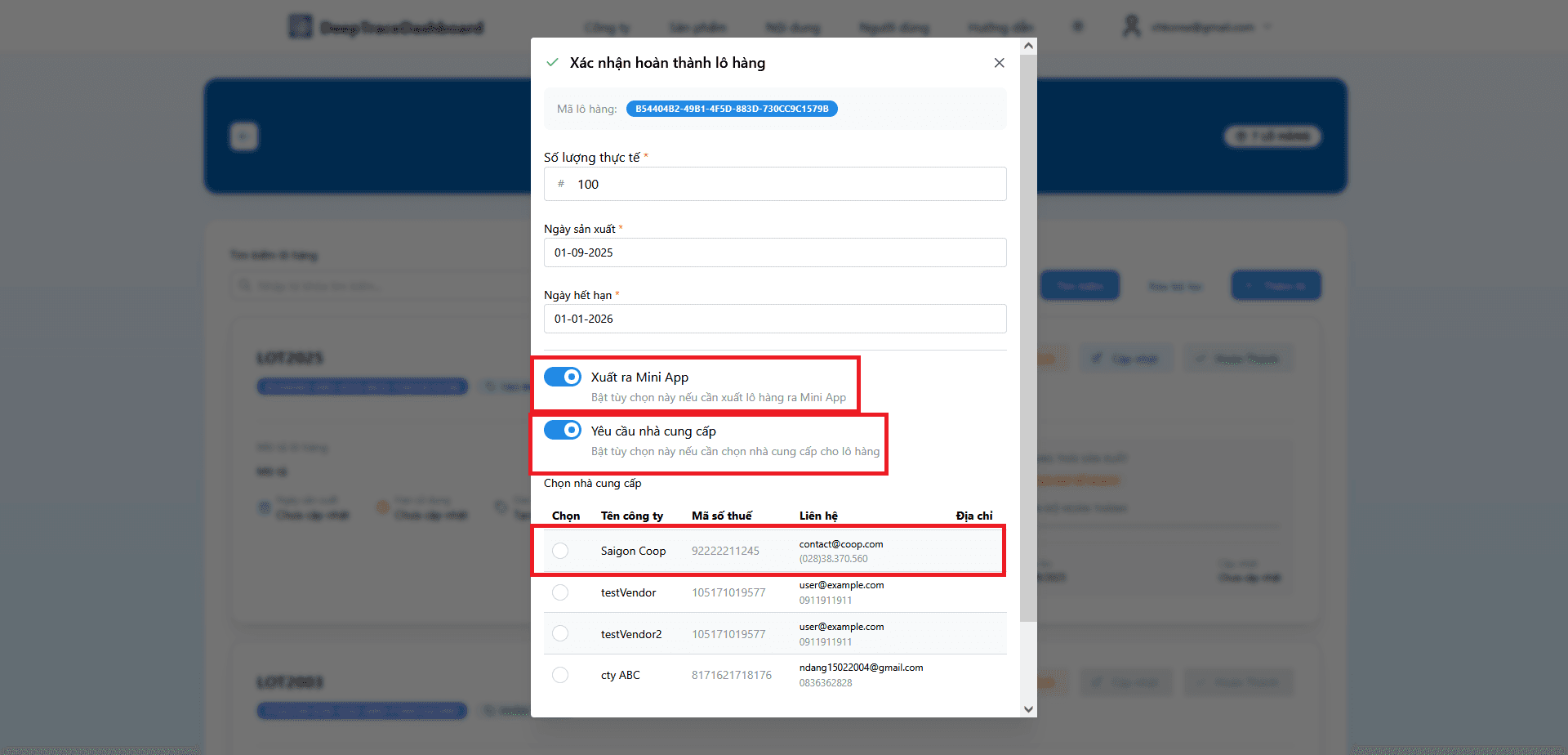Close the lot confirmation dialog

999,63
